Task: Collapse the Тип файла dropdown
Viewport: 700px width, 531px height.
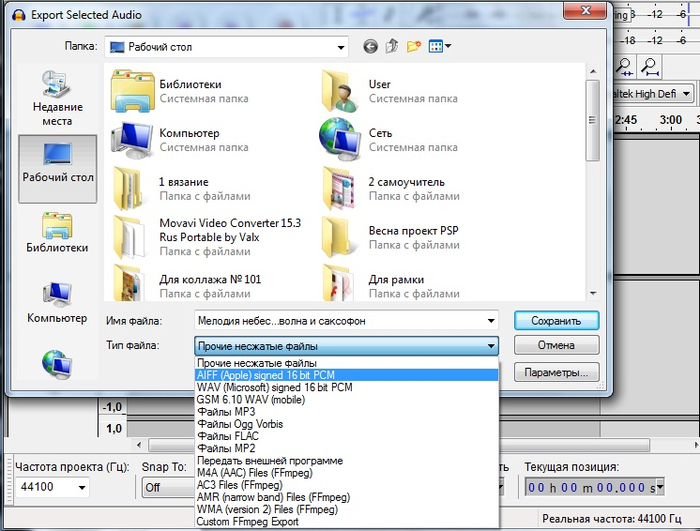Action: coord(491,346)
